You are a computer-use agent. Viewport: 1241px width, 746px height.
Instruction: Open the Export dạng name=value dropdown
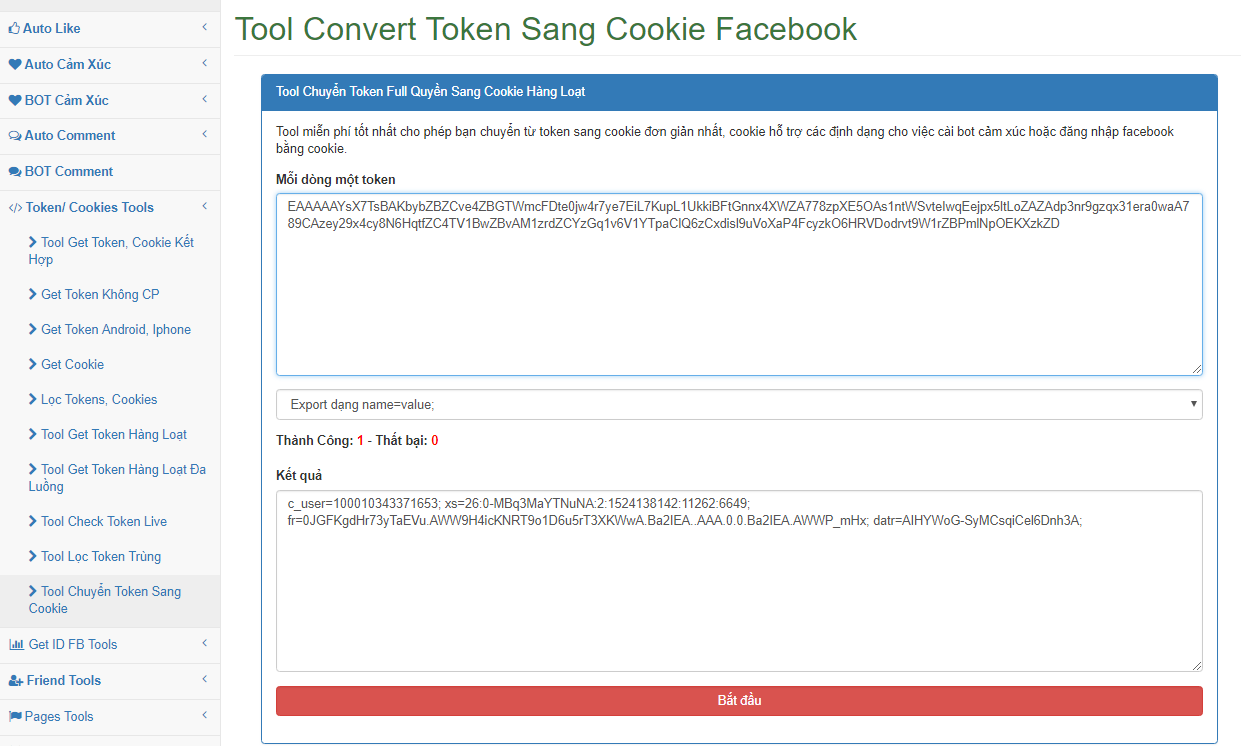pos(739,405)
